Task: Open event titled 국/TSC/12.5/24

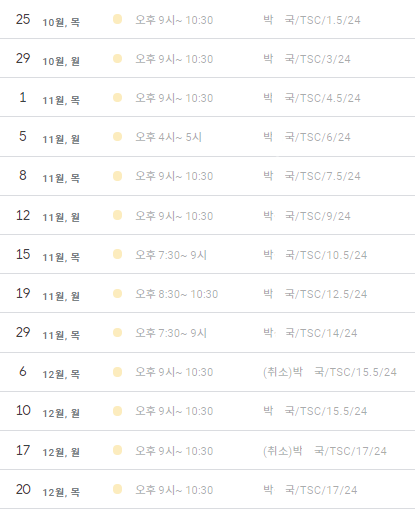Action: coord(315,294)
